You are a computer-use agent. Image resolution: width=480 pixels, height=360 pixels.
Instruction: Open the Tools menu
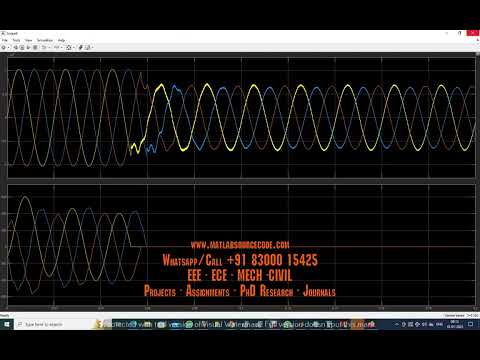tap(17, 40)
